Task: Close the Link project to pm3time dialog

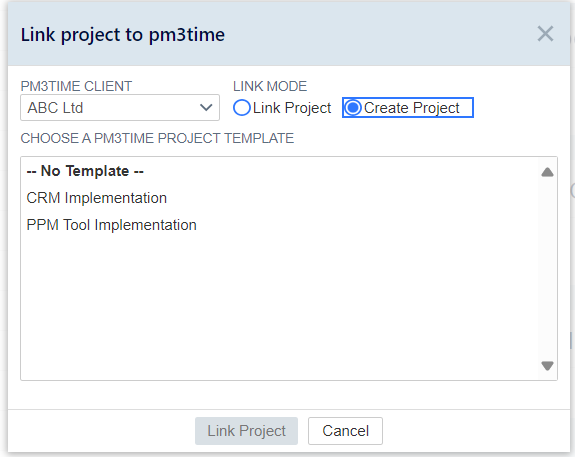Action: tap(545, 34)
